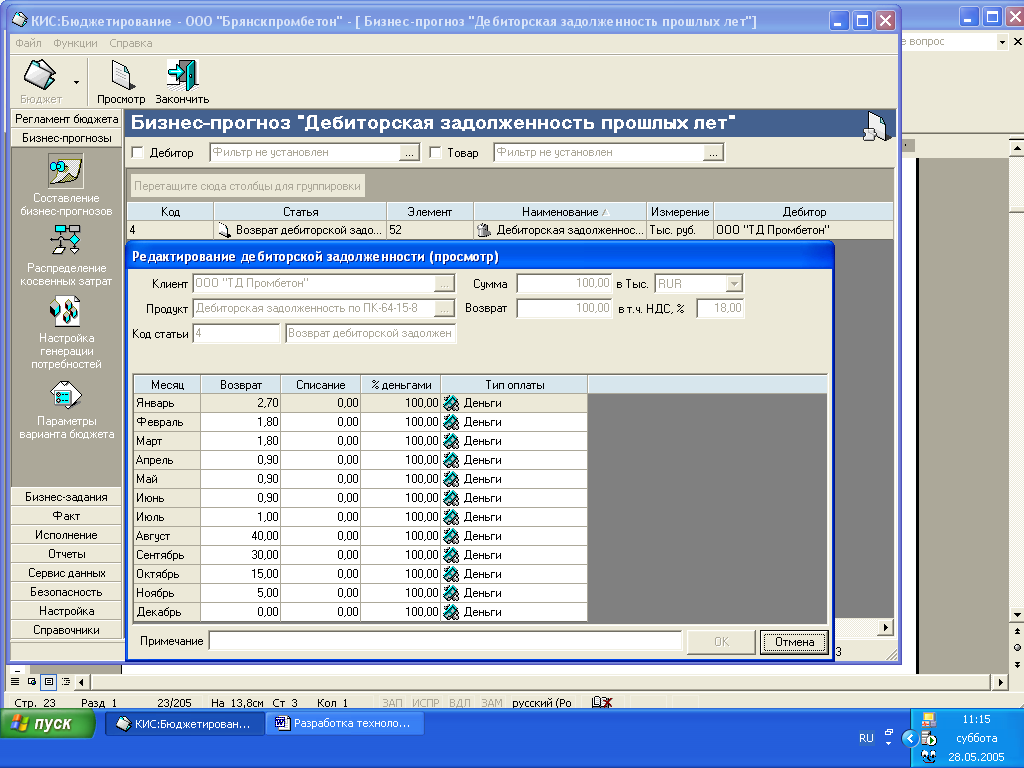Image resolution: width=1024 pixels, height=768 pixels.
Task: Click the Бюджет toolbar icon
Action: point(40,76)
